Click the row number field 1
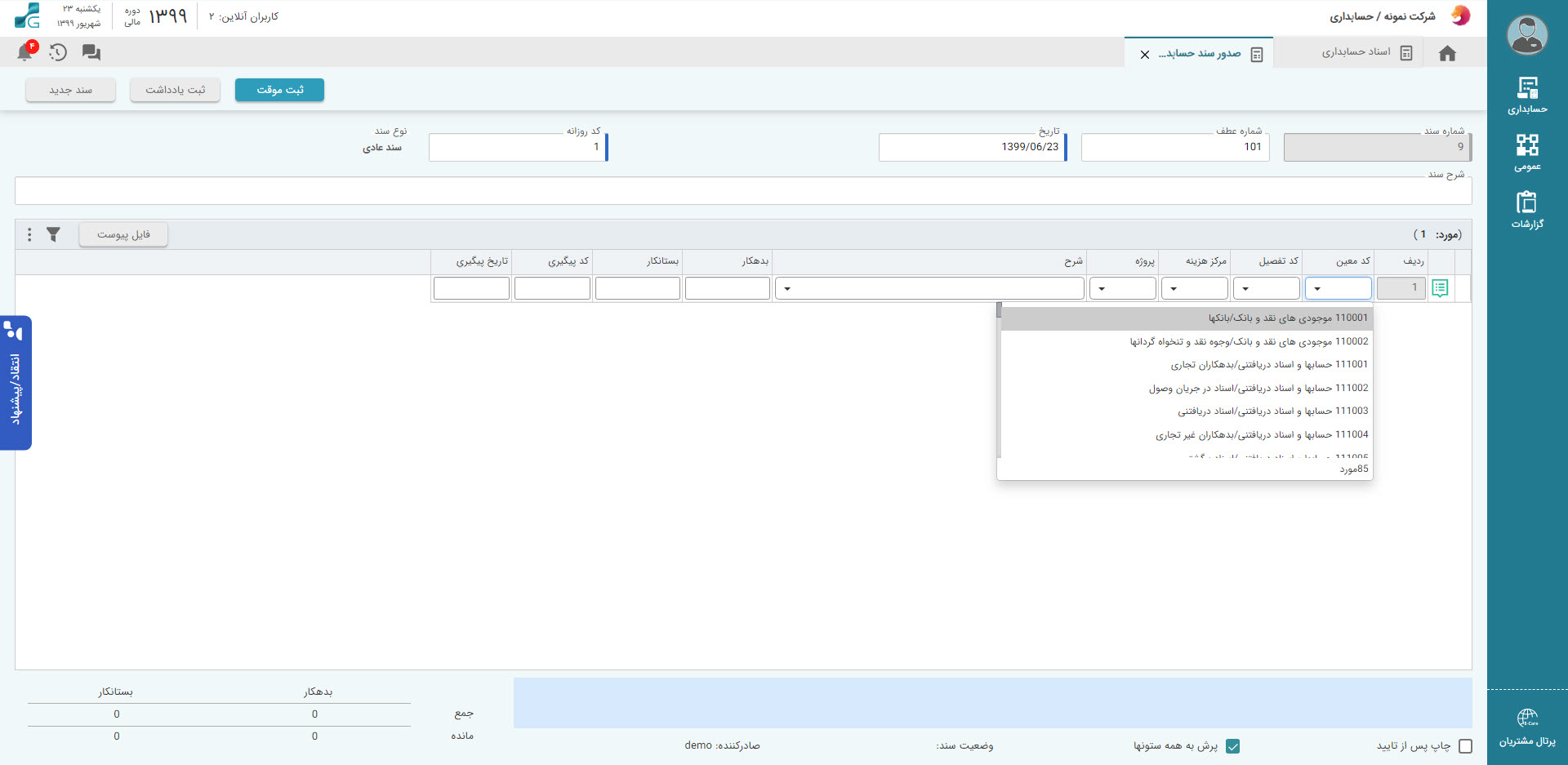 point(1401,288)
